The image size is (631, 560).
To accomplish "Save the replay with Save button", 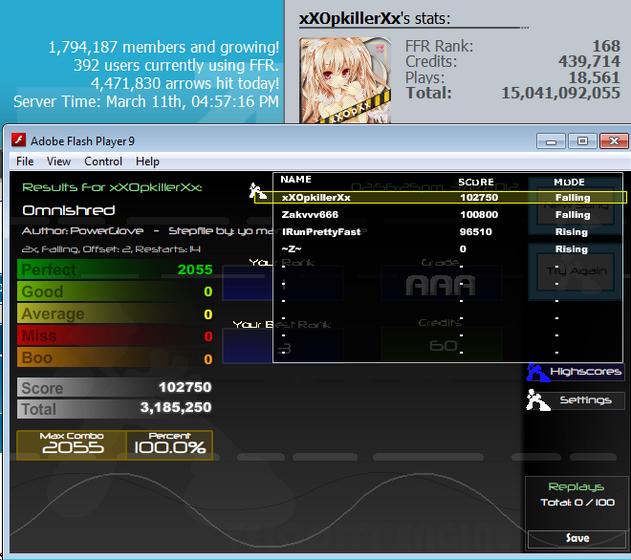I will [577, 538].
